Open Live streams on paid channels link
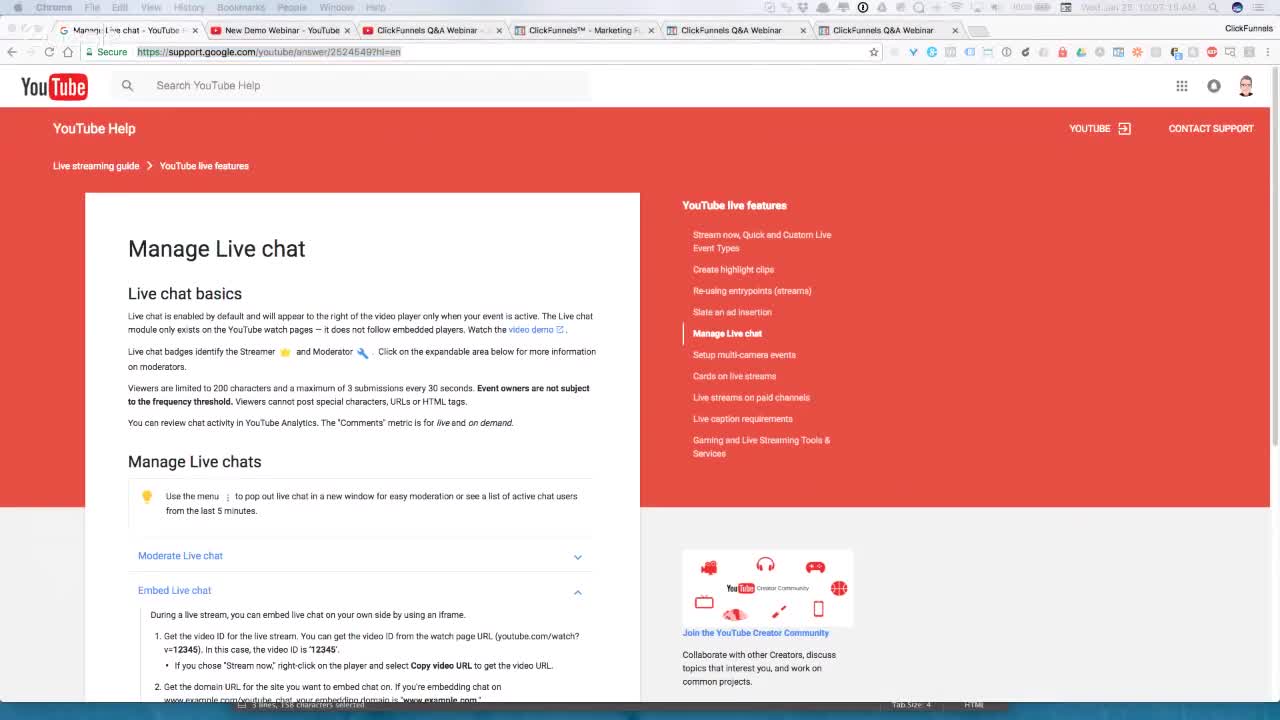This screenshot has width=1280, height=720. pos(751,398)
